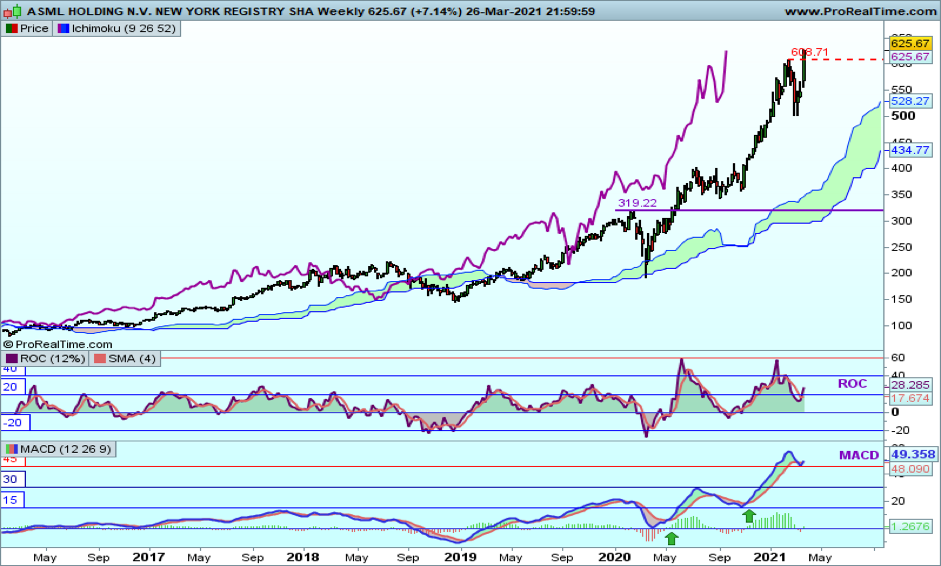Select the purple MACD text annotation
The height and width of the screenshot is (566, 941).
click(x=859, y=455)
